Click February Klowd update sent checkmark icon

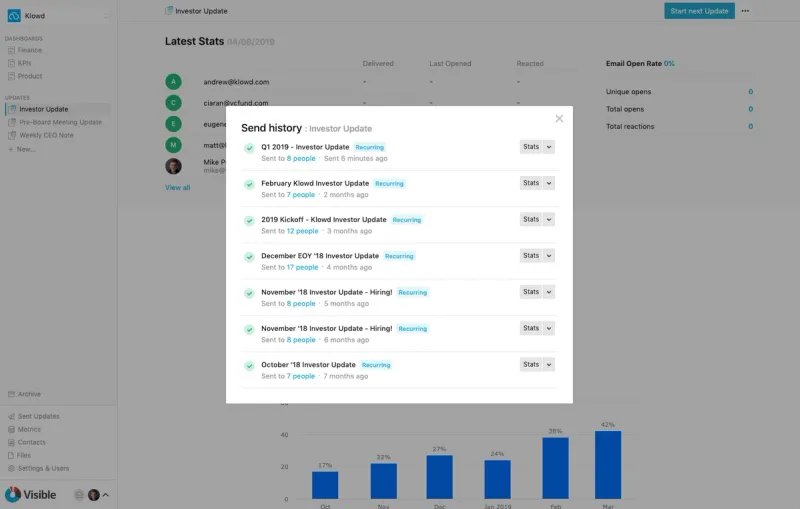[249, 184]
